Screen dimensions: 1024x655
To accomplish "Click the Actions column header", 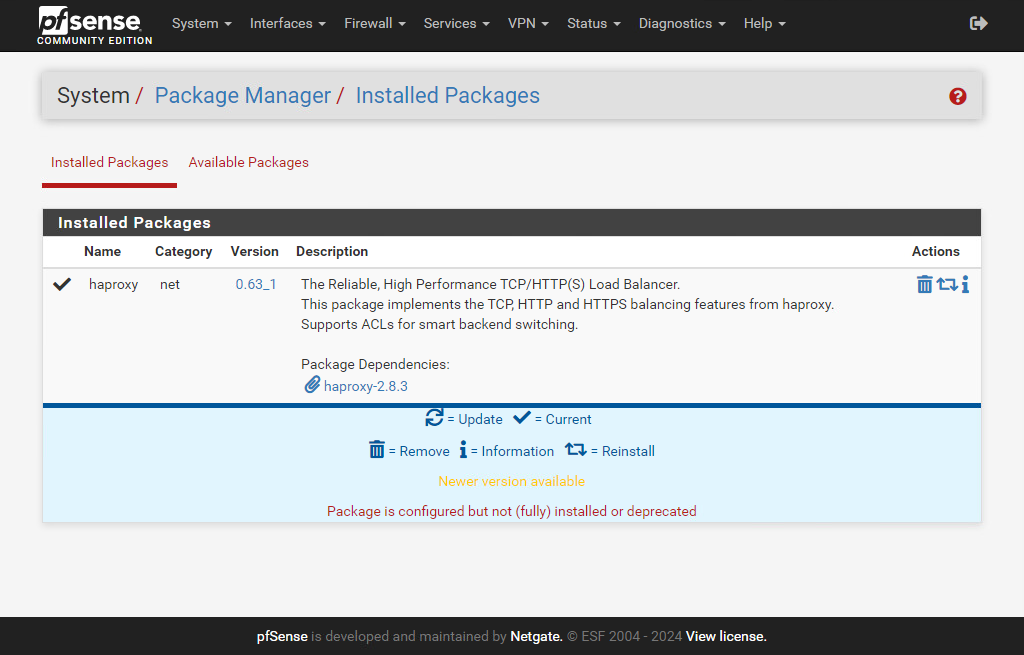I will tap(936, 251).
